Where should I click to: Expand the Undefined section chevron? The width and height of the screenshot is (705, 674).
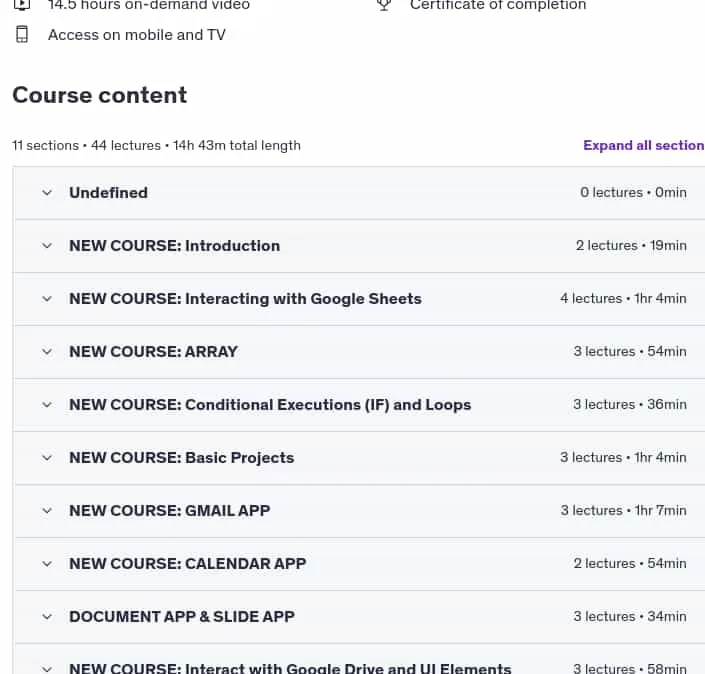[x=47, y=193]
